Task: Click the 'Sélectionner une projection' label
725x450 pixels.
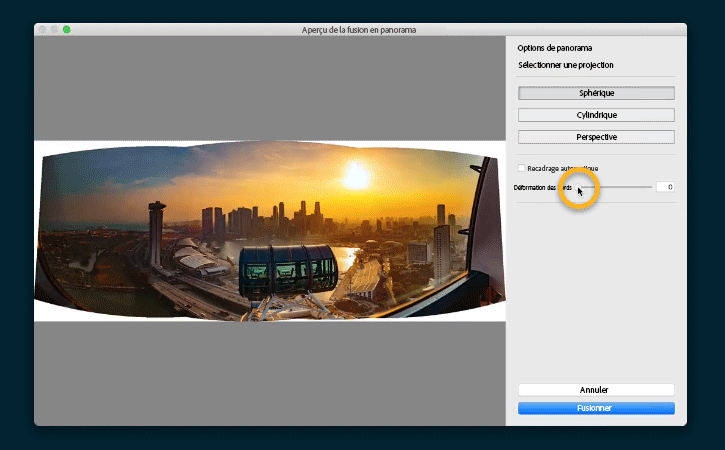Action: point(565,65)
